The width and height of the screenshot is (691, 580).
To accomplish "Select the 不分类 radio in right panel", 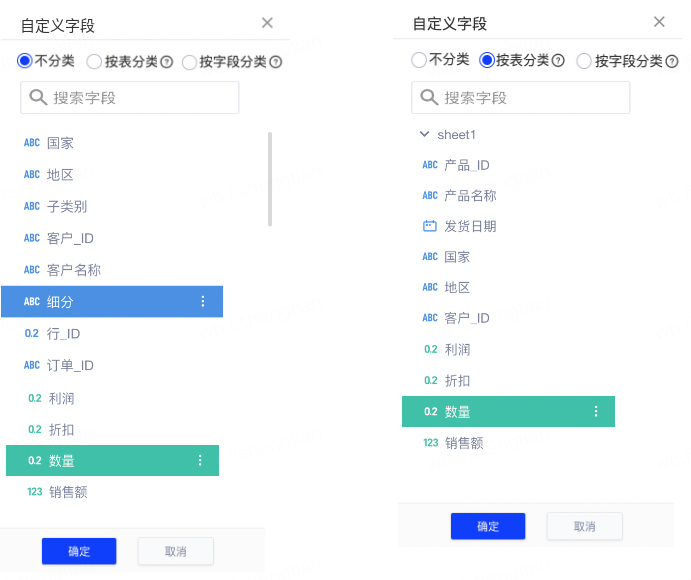I will click(x=419, y=60).
